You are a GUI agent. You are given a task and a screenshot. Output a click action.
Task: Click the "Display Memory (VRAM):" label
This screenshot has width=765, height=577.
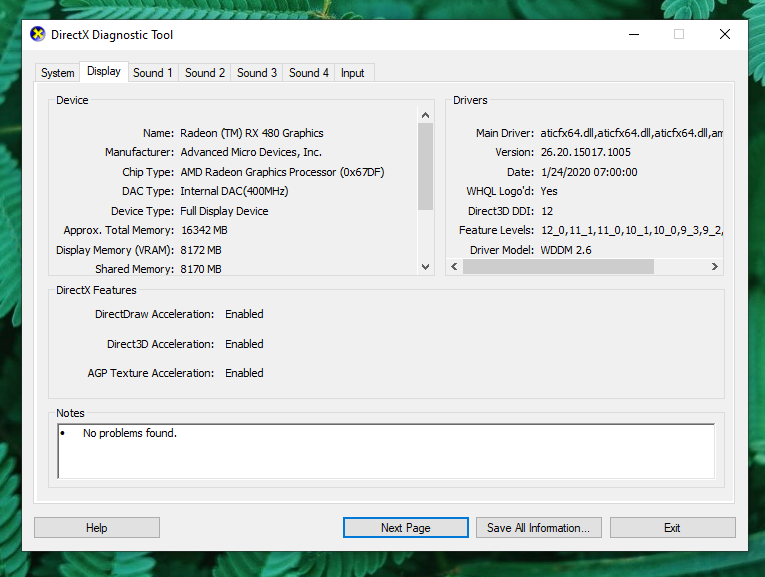pyautogui.click(x=115, y=250)
